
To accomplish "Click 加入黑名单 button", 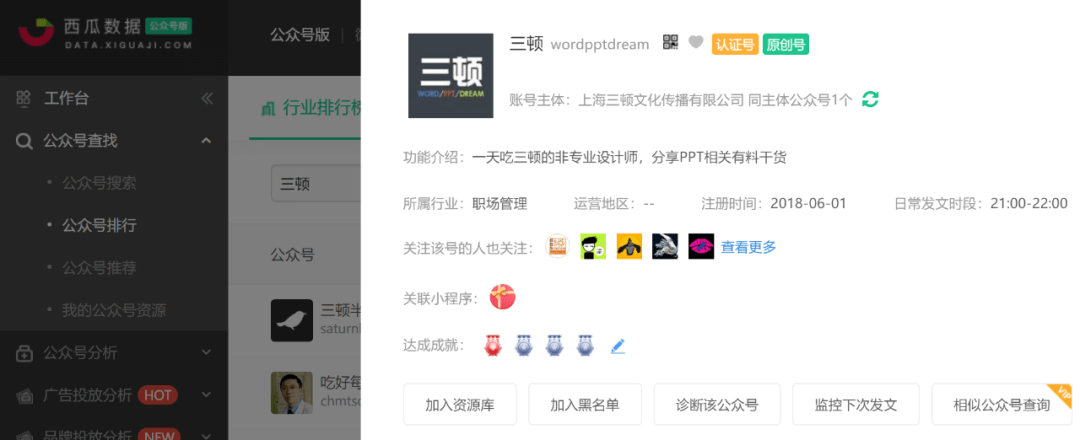I will 585,404.
